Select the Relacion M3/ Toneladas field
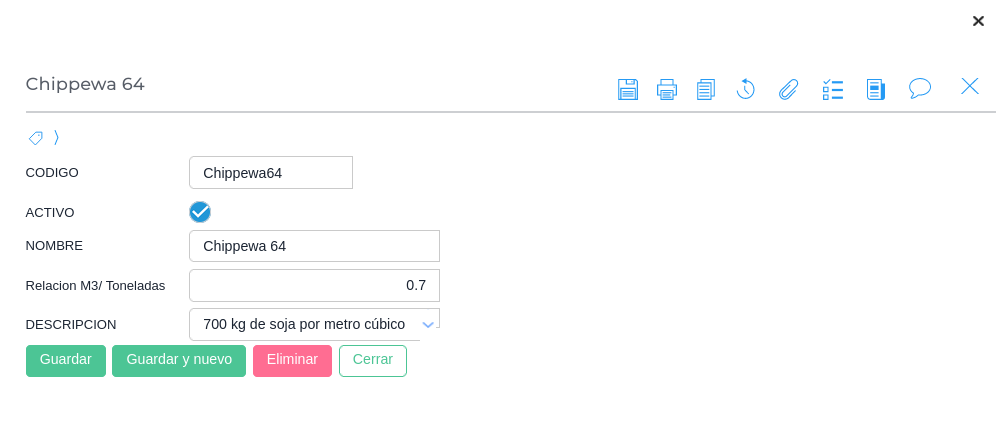Screen dimensions: 997x430 (x=314, y=285)
